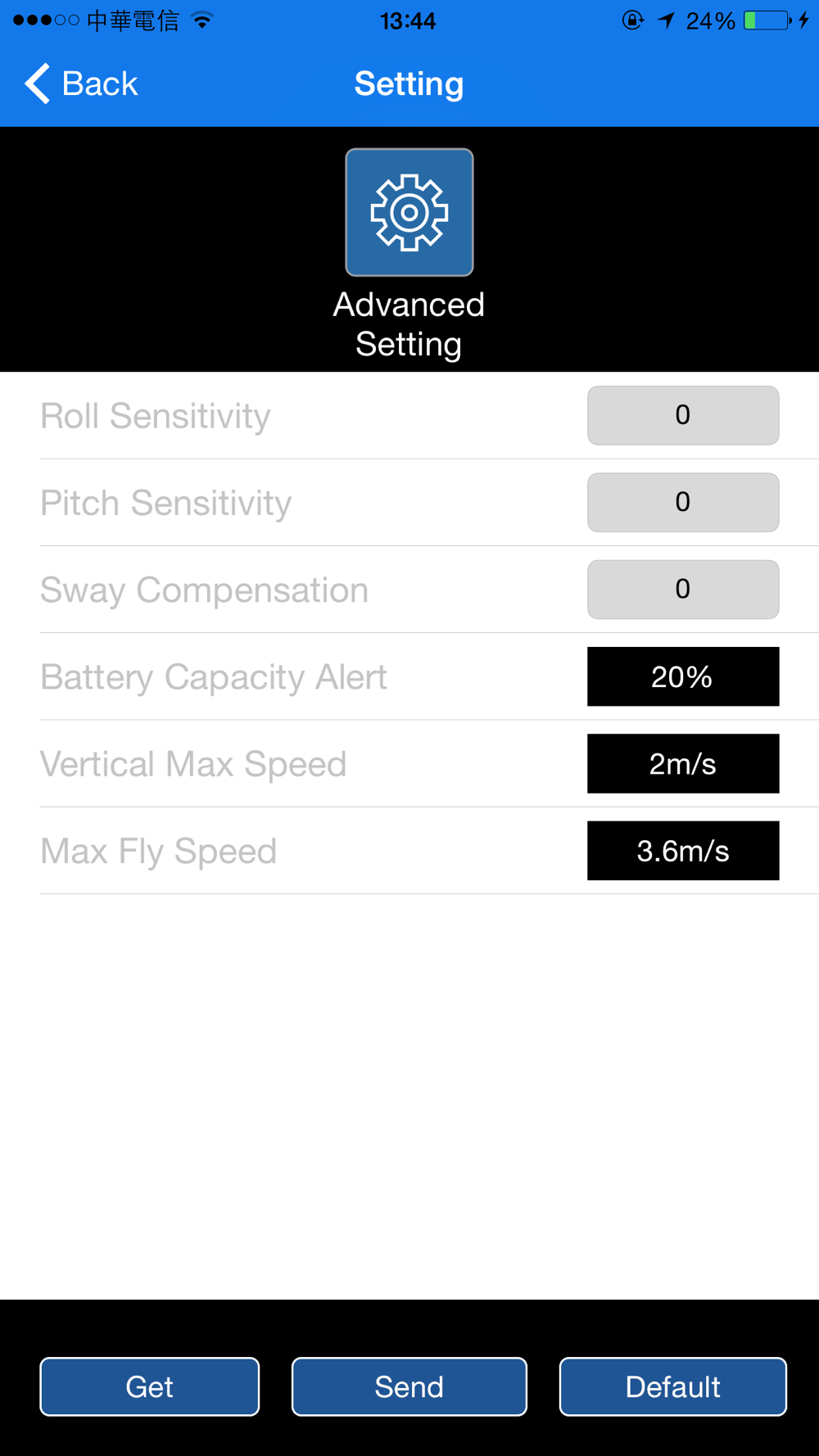
Task: Go back using the Back label
Action: point(99,84)
